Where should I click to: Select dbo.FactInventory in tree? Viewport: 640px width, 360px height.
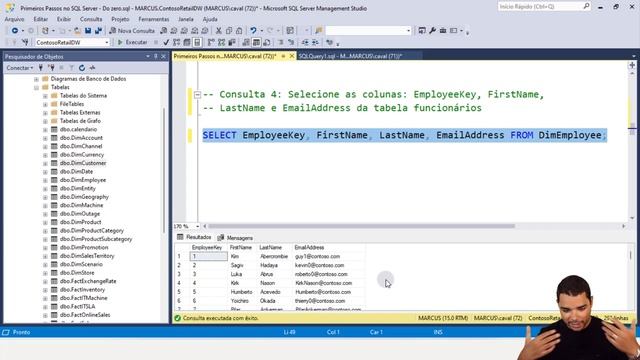click(x=82, y=290)
